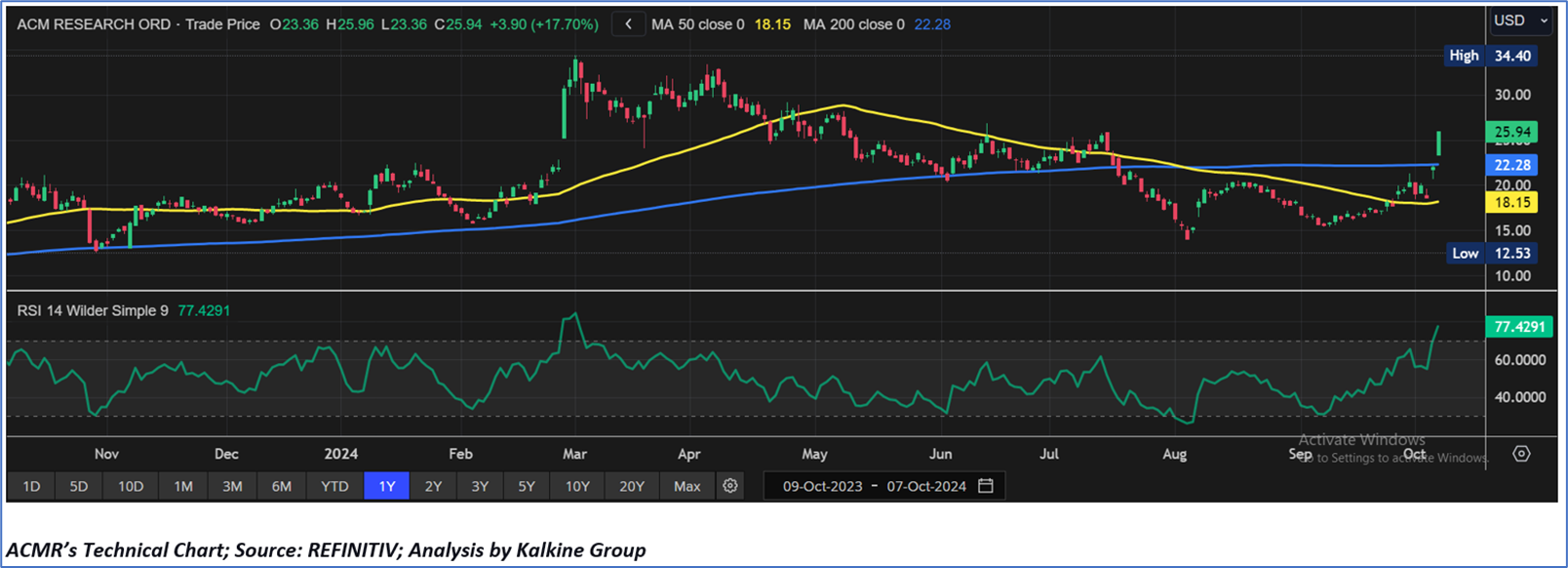The image size is (1568, 568).
Task: Switch to the 1M range
Action: [182, 486]
